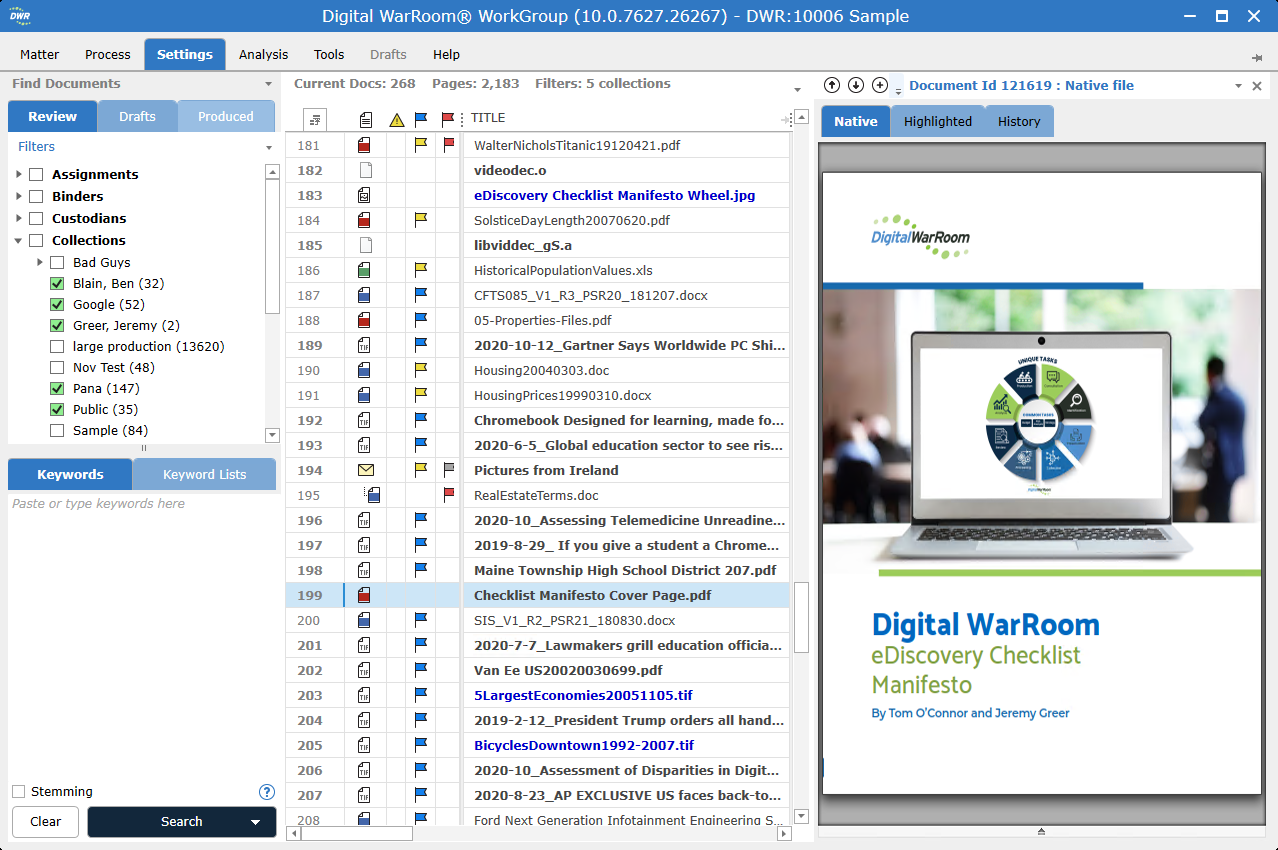
Task: Open the Tools menu
Action: click(x=329, y=55)
